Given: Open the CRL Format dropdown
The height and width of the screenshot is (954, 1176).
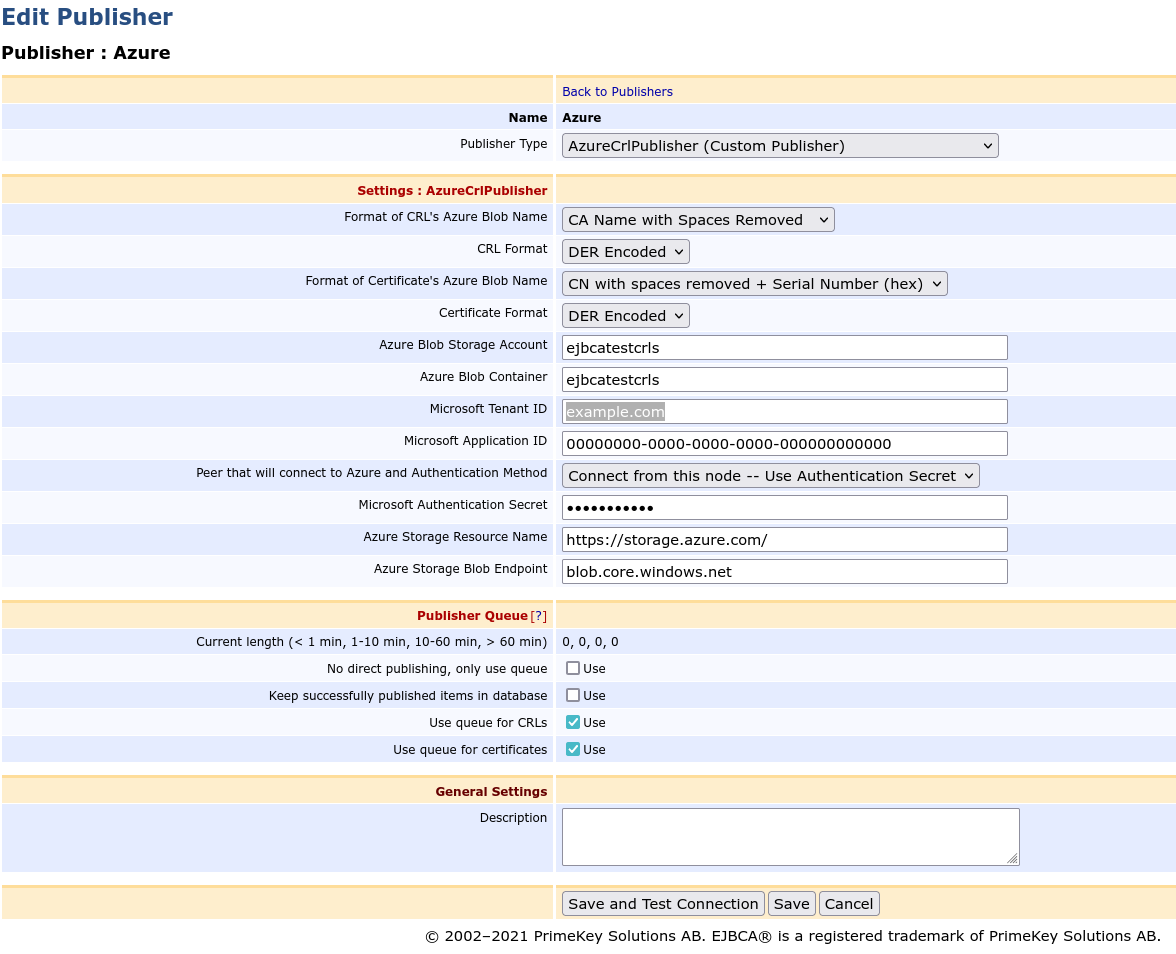Looking at the screenshot, I should point(625,251).
